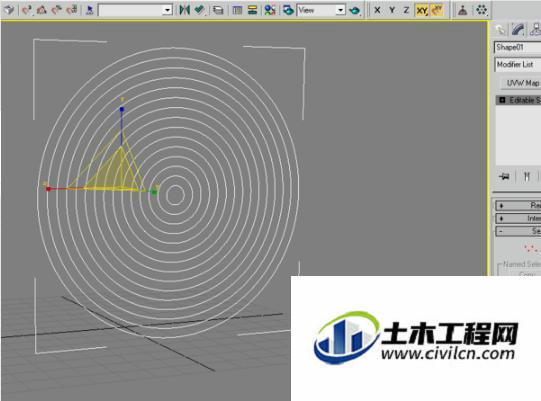Toggle 3D Snaps in the toolbar
Viewport: 541px width, 401px height.
coord(27,10)
